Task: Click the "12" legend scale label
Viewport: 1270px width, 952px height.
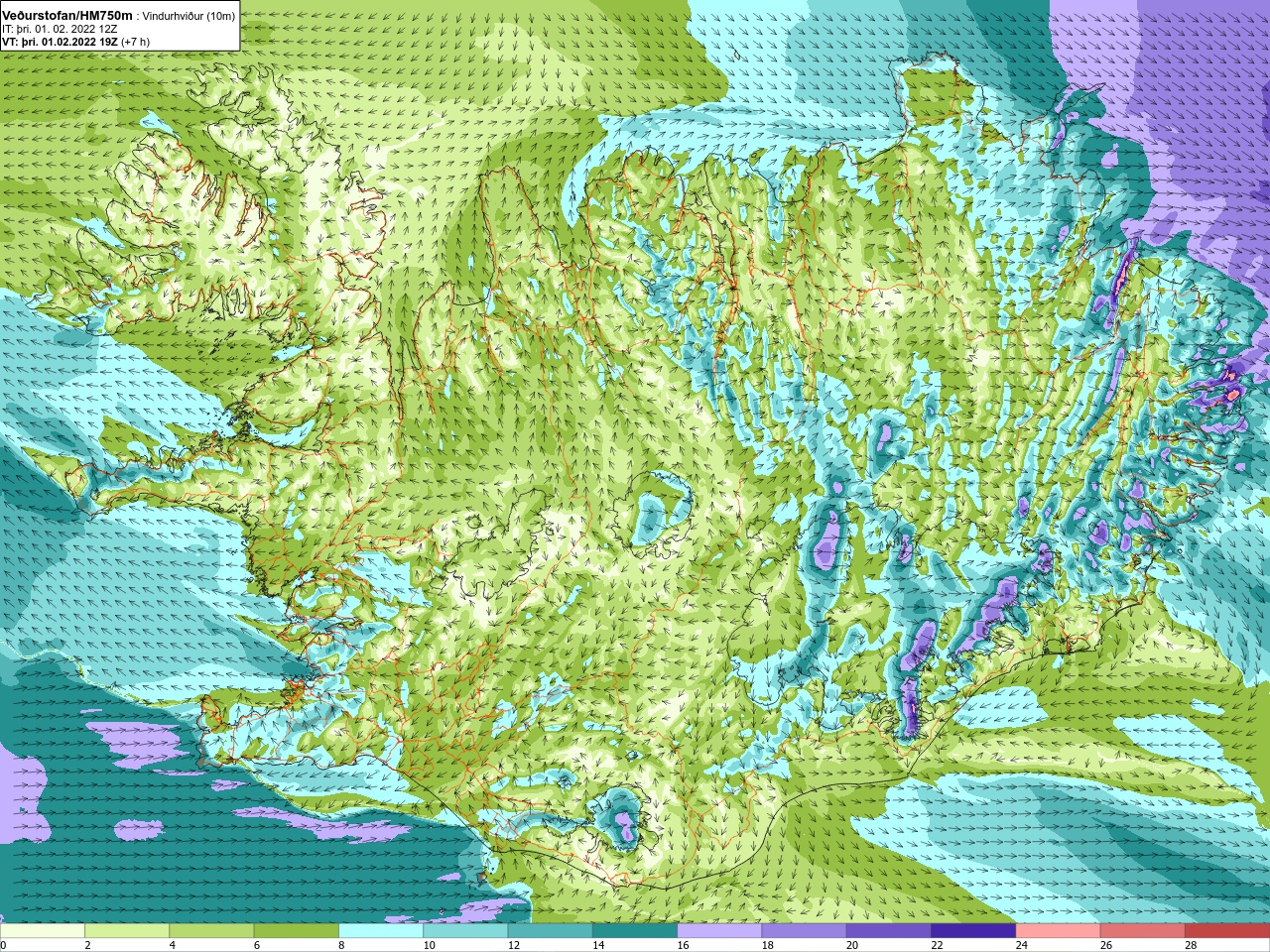Action: click(x=513, y=945)
